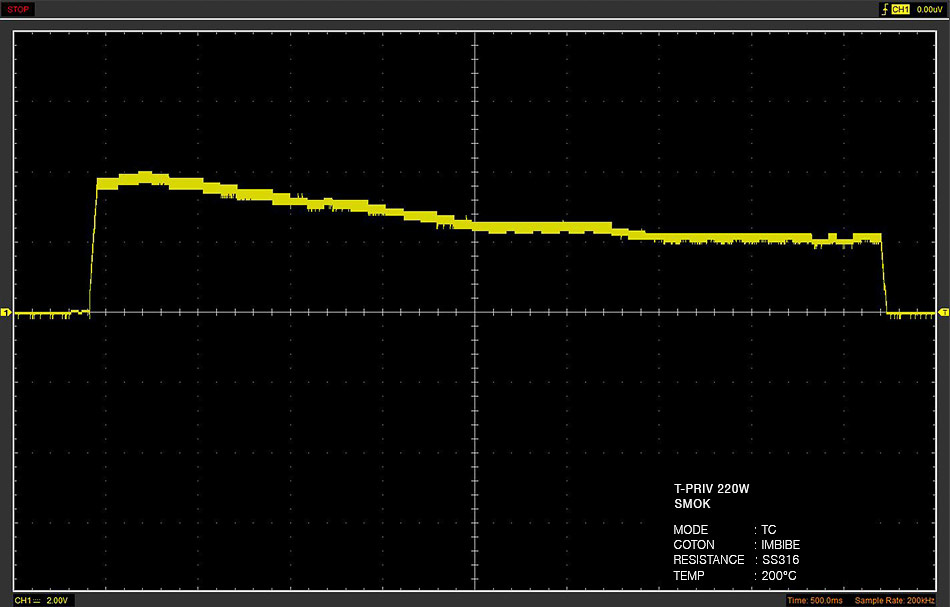Click the SS316 resistance value text

(x=780, y=560)
